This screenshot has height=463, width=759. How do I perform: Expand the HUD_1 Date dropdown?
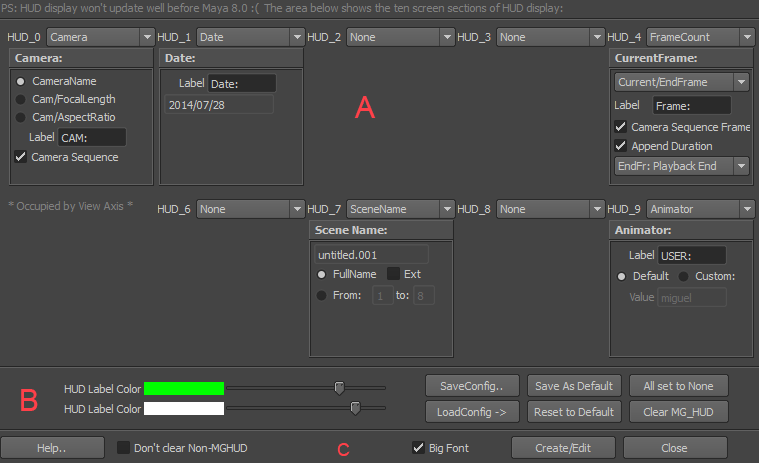point(249,37)
